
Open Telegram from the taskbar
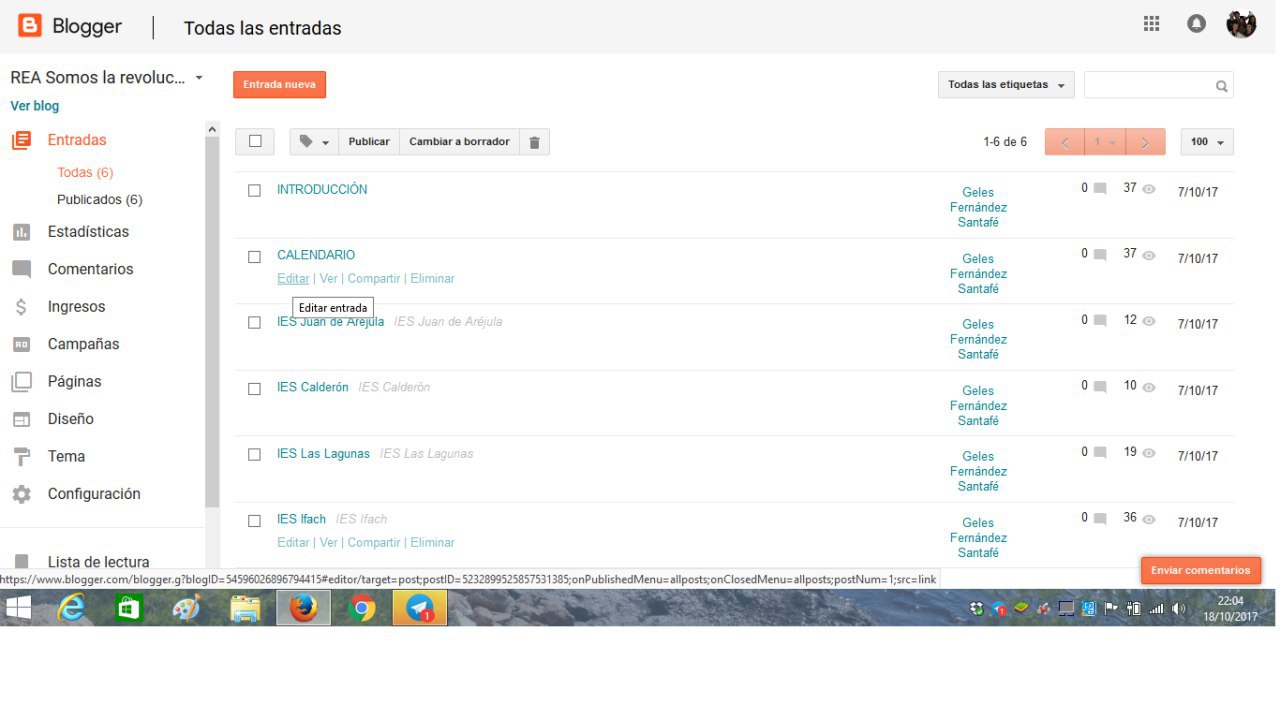[x=419, y=607]
